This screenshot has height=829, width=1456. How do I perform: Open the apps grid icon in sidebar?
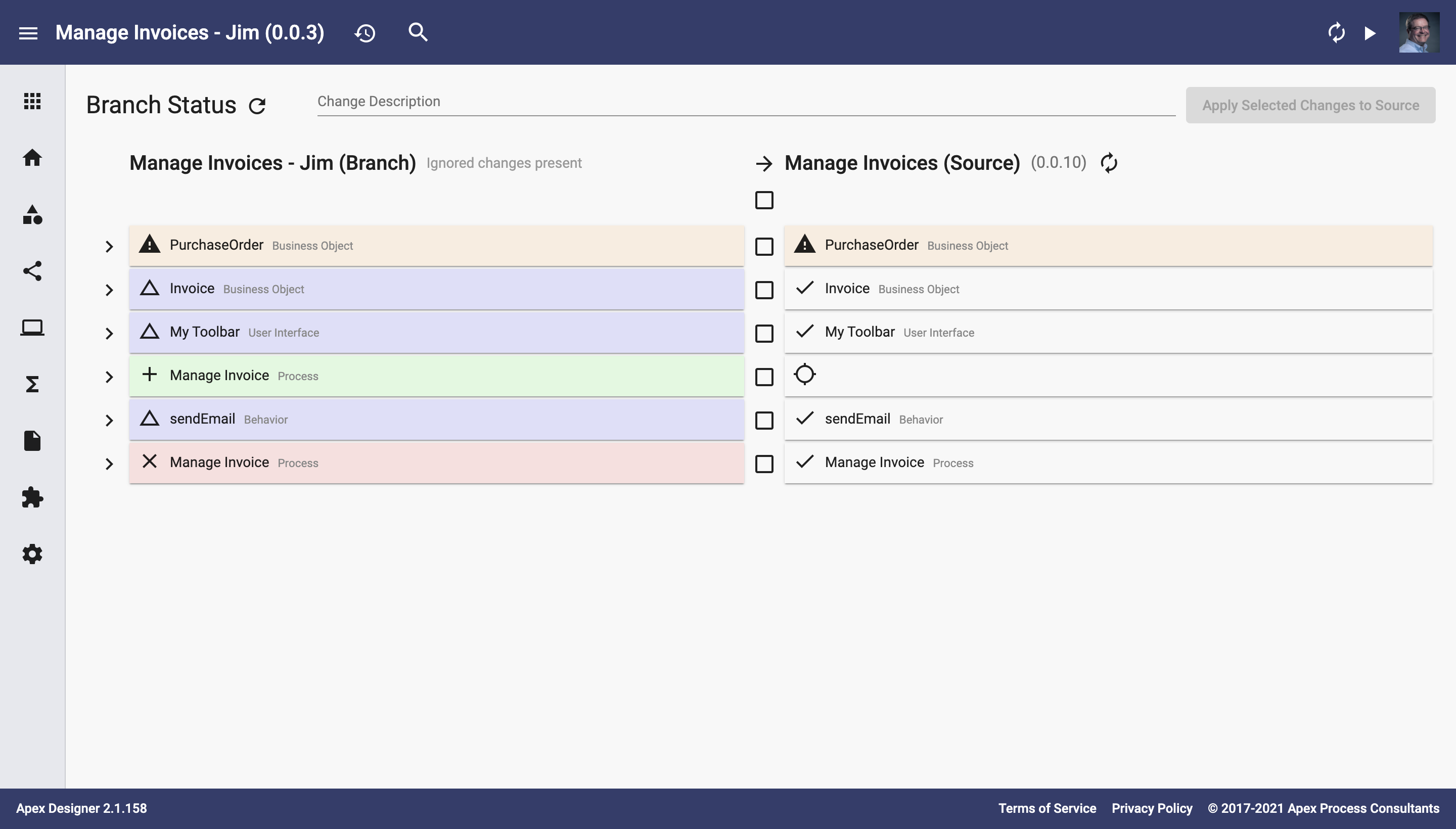click(32, 101)
